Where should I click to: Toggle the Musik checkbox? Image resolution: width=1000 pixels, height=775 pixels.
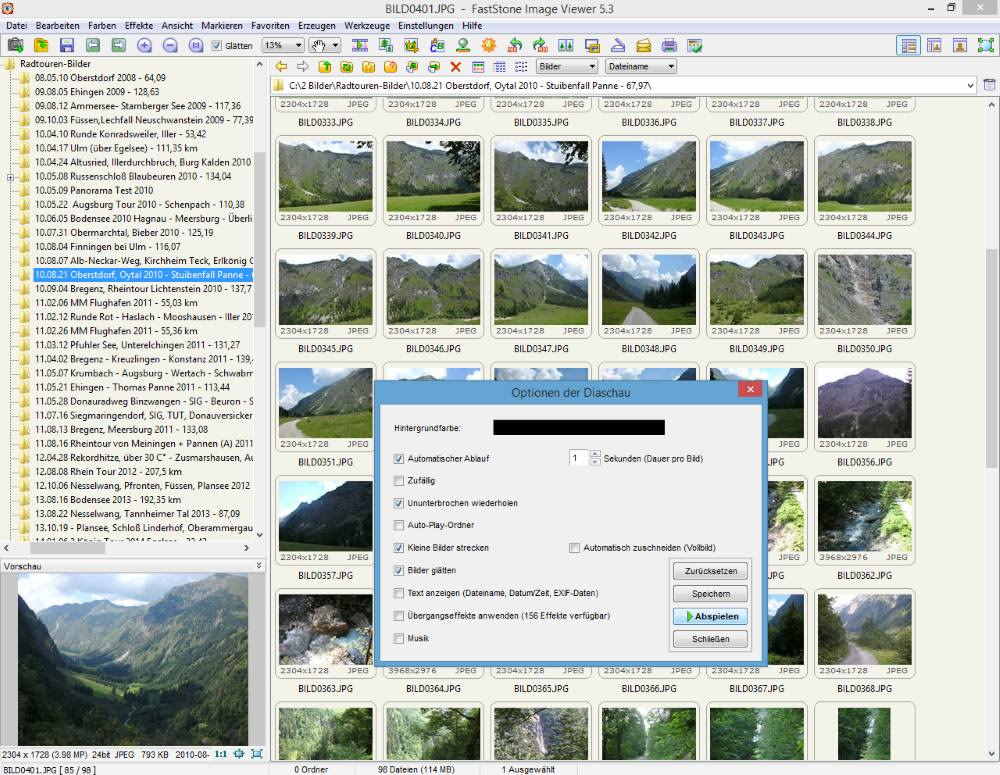(400, 638)
